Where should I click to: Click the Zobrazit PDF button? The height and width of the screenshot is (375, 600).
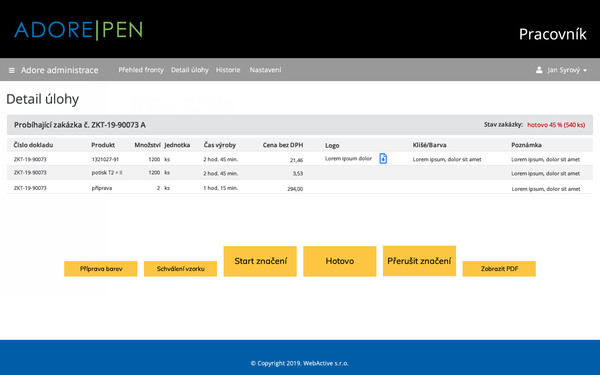(x=499, y=269)
